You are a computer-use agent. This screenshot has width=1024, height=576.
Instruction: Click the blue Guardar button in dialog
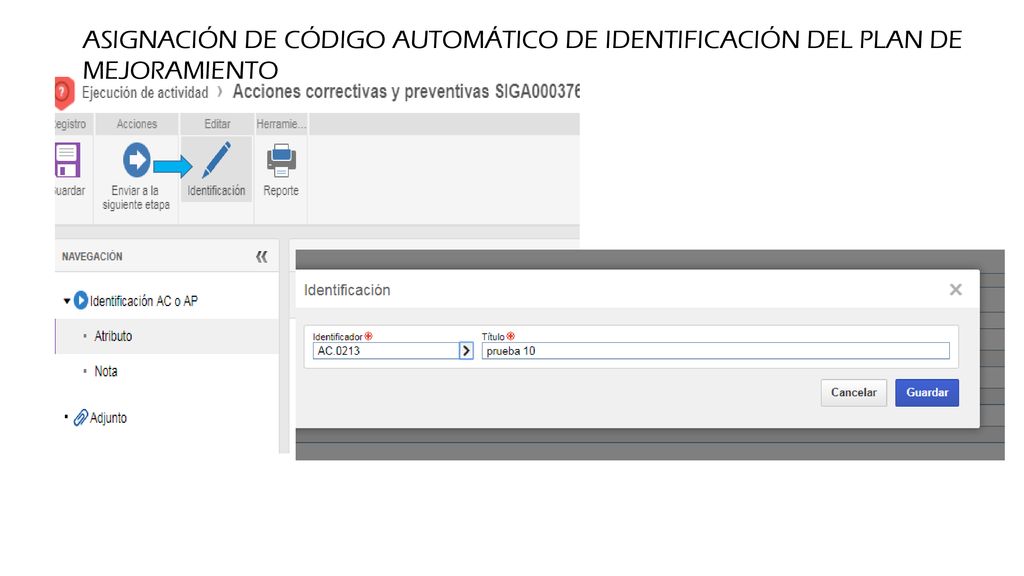pyautogui.click(x=927, y=392)
